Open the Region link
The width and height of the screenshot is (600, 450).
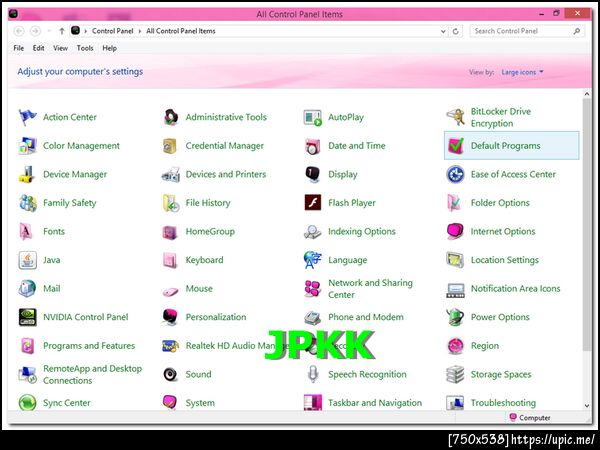pos(485,346)
